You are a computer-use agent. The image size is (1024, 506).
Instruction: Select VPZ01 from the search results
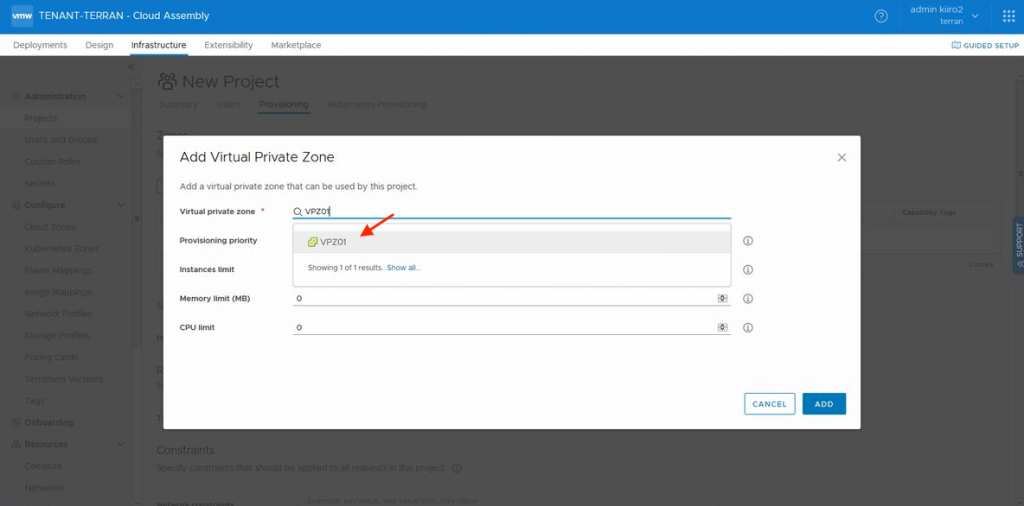[x=511, y=242]
